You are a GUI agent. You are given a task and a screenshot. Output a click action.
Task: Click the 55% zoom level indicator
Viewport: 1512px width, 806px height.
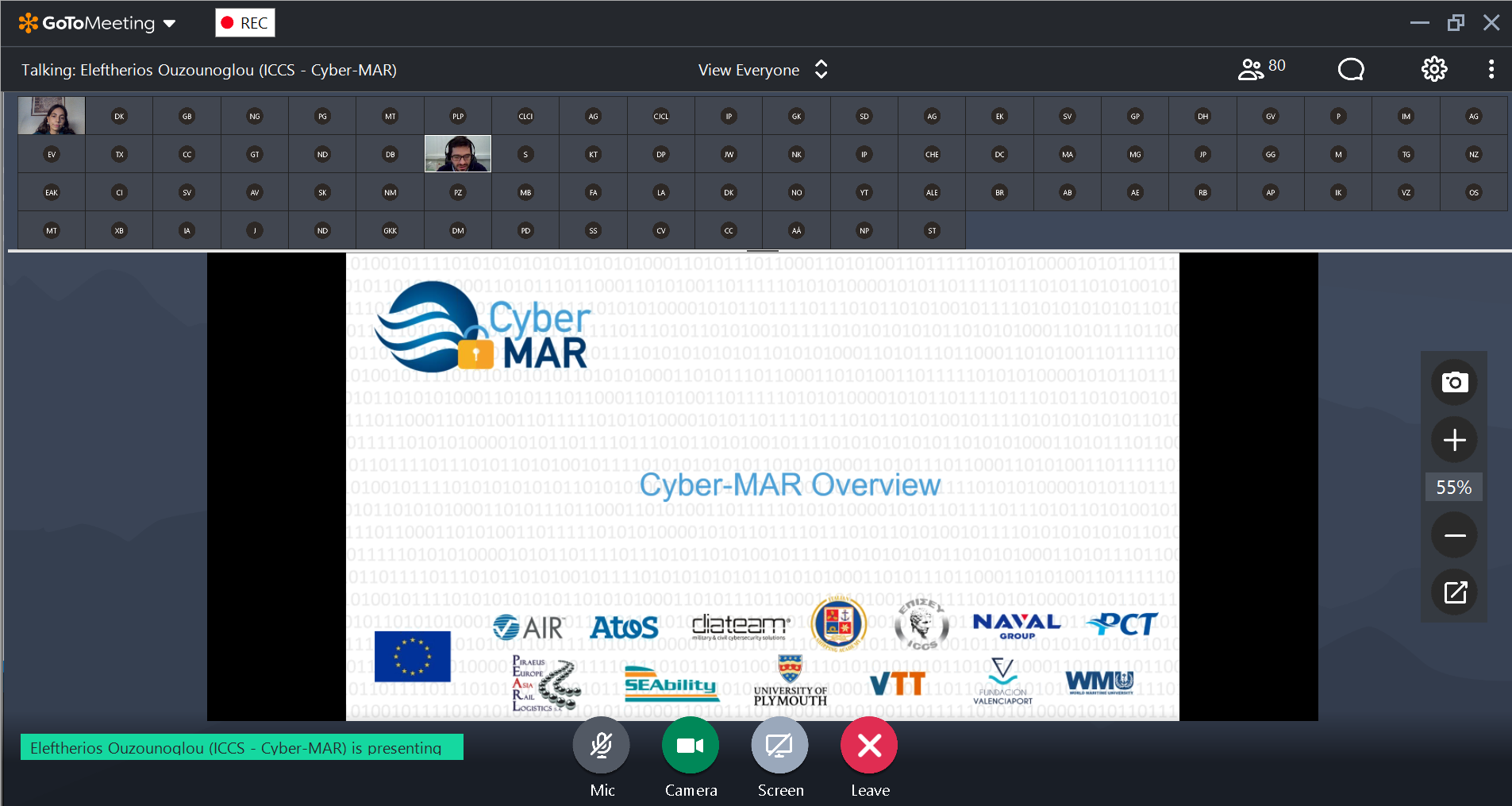click(1453, 488)
